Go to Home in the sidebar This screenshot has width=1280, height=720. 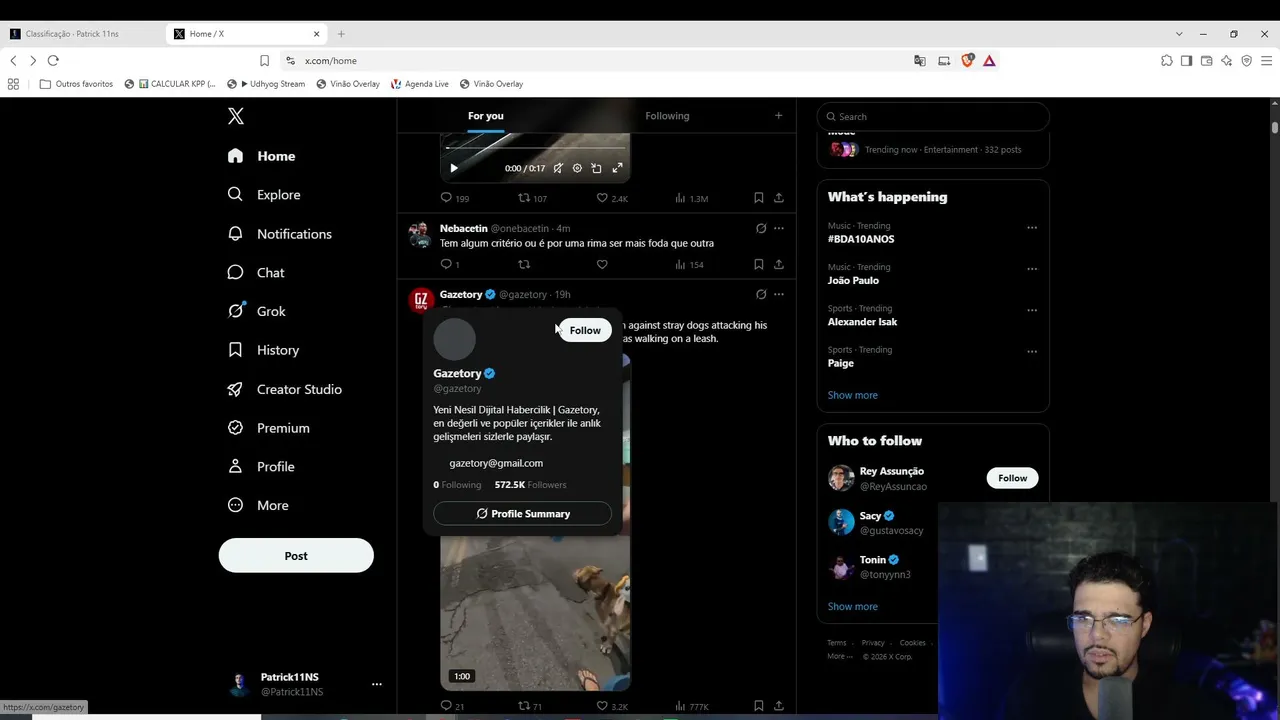(x=261, y=156)
